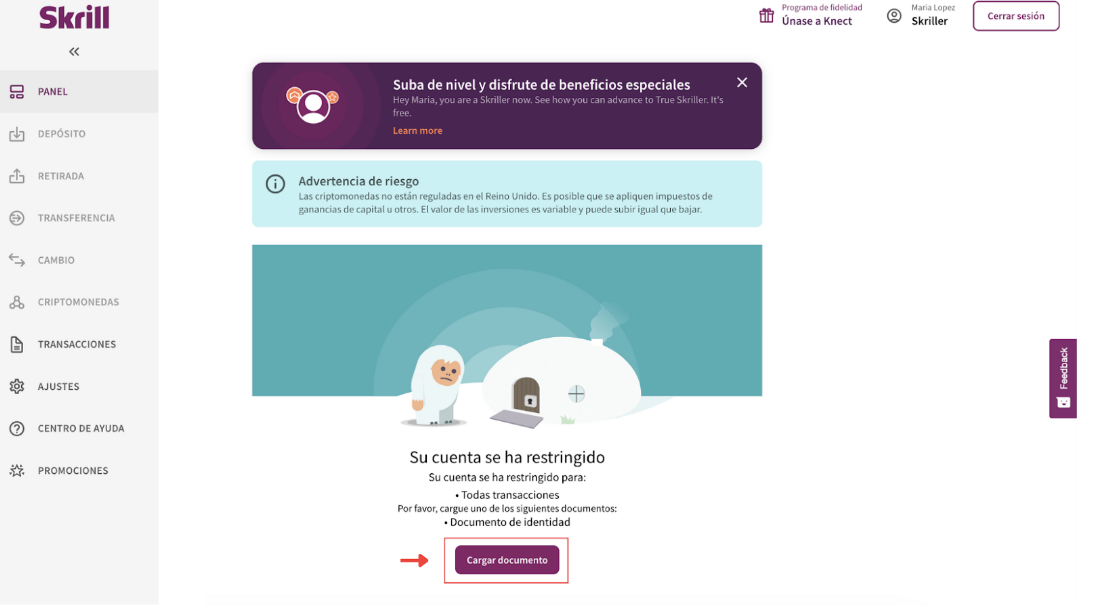
Task: Dismiss the level-up banner with X
Action: tap(742, 82)
